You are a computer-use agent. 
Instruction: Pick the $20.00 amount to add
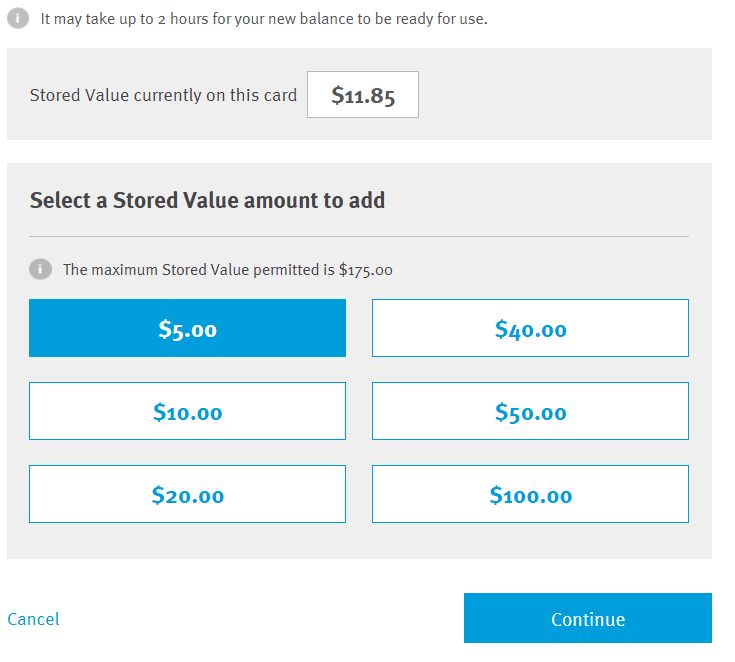click(x=187, y=494)
